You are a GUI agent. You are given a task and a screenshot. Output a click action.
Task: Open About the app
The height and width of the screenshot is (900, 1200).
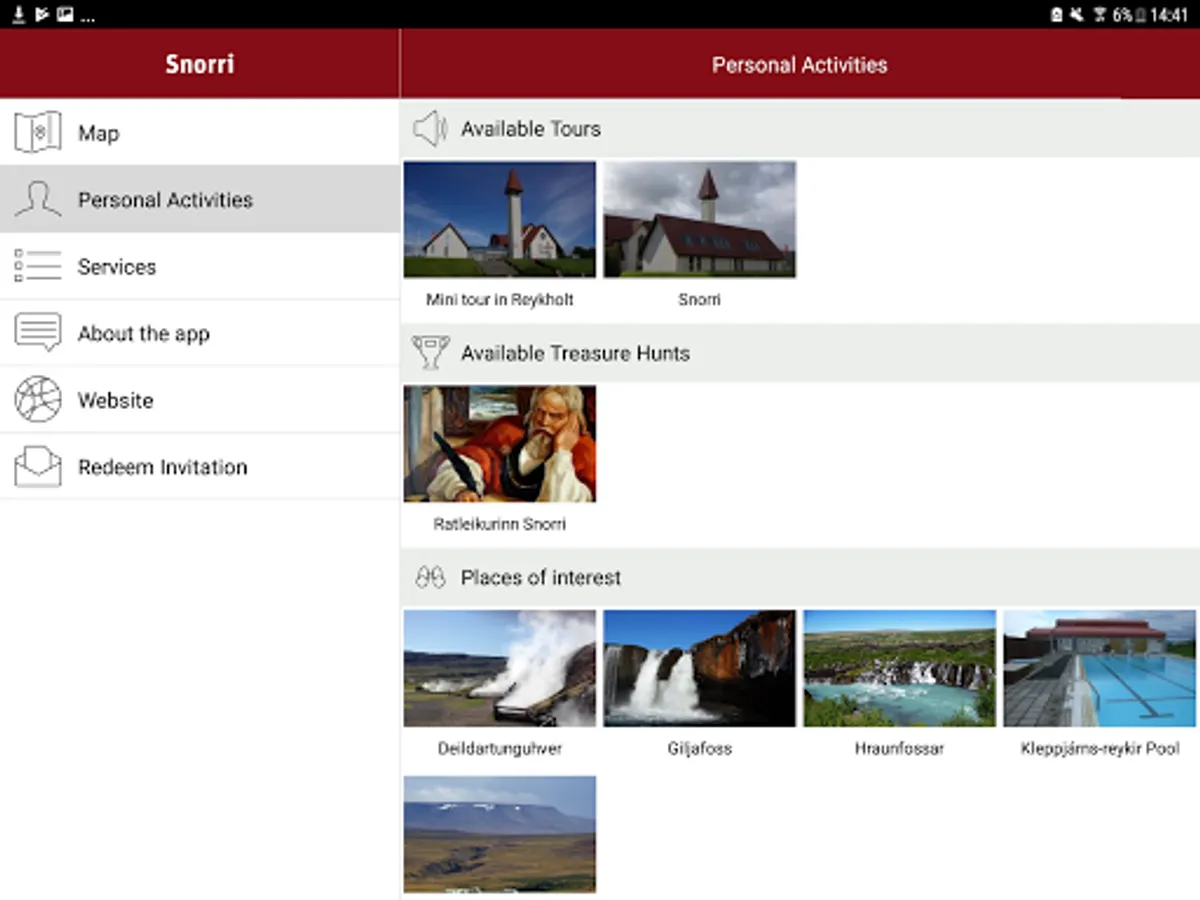(x=200, y=333)
